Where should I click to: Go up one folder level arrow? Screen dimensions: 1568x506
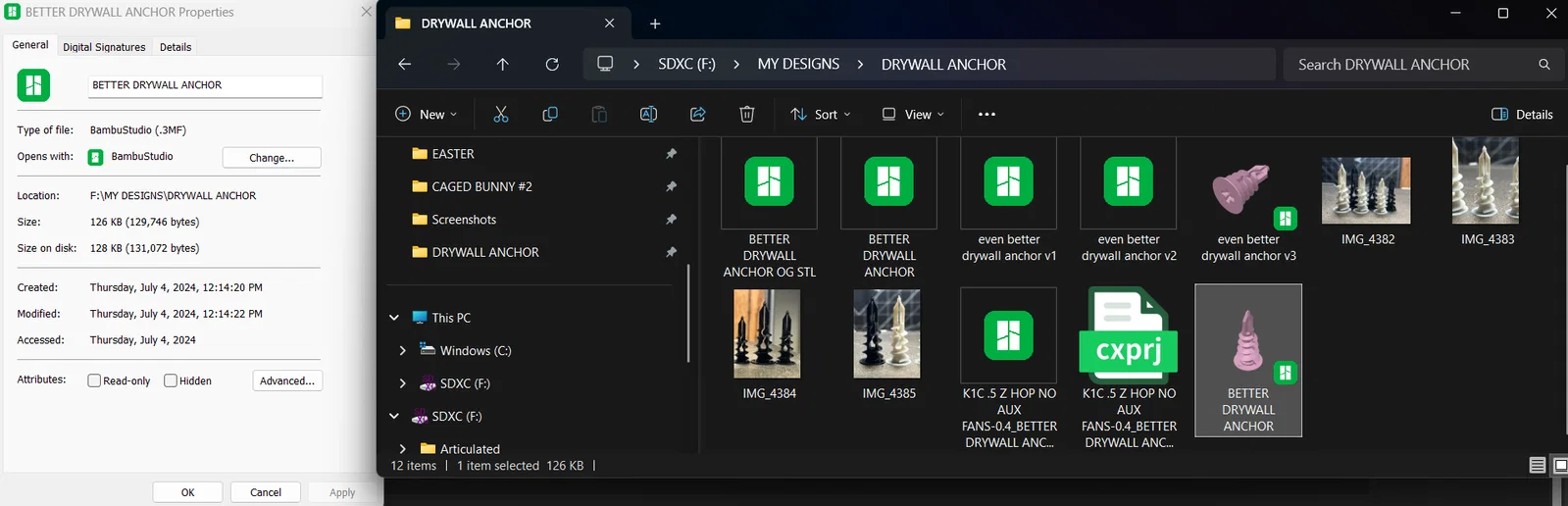click(502, 64)
